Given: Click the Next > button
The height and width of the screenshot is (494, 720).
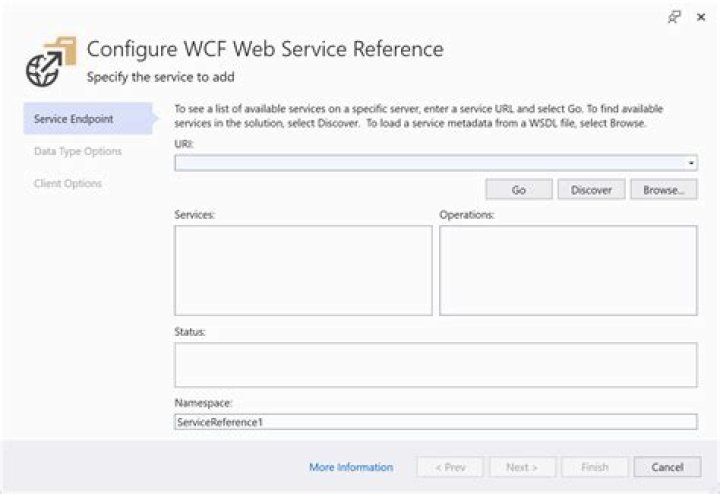Looking at the screenshot, I should (522, 467).
